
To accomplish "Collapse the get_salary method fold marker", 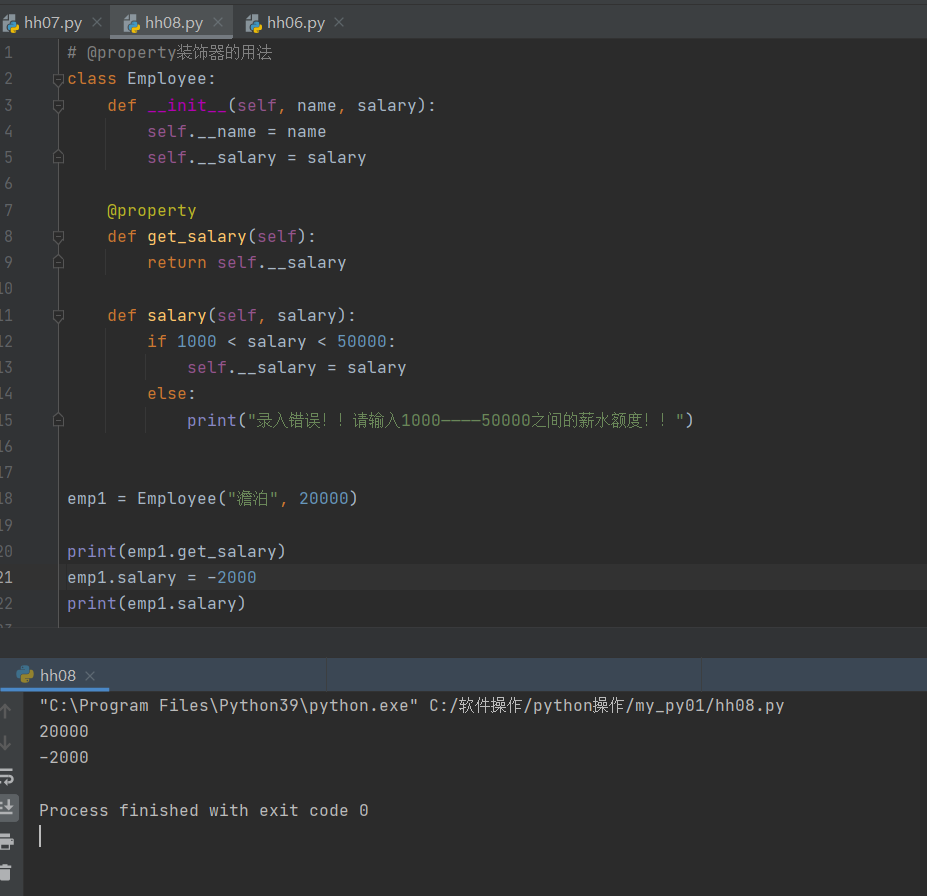I will [x=58, y=236].
